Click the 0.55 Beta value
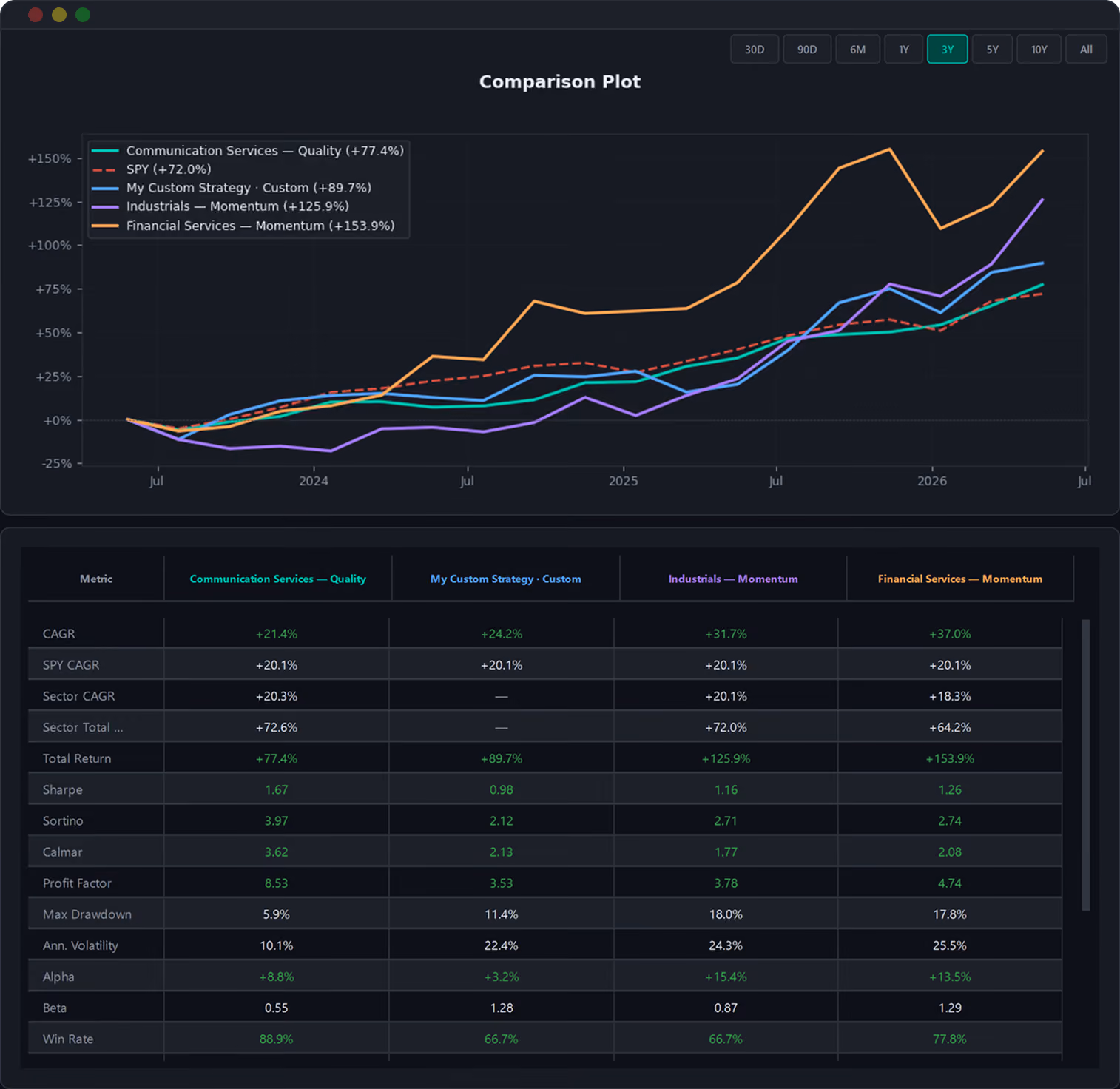Viewport: 1120px width, 1089px height. click(x=277, y=1008)
